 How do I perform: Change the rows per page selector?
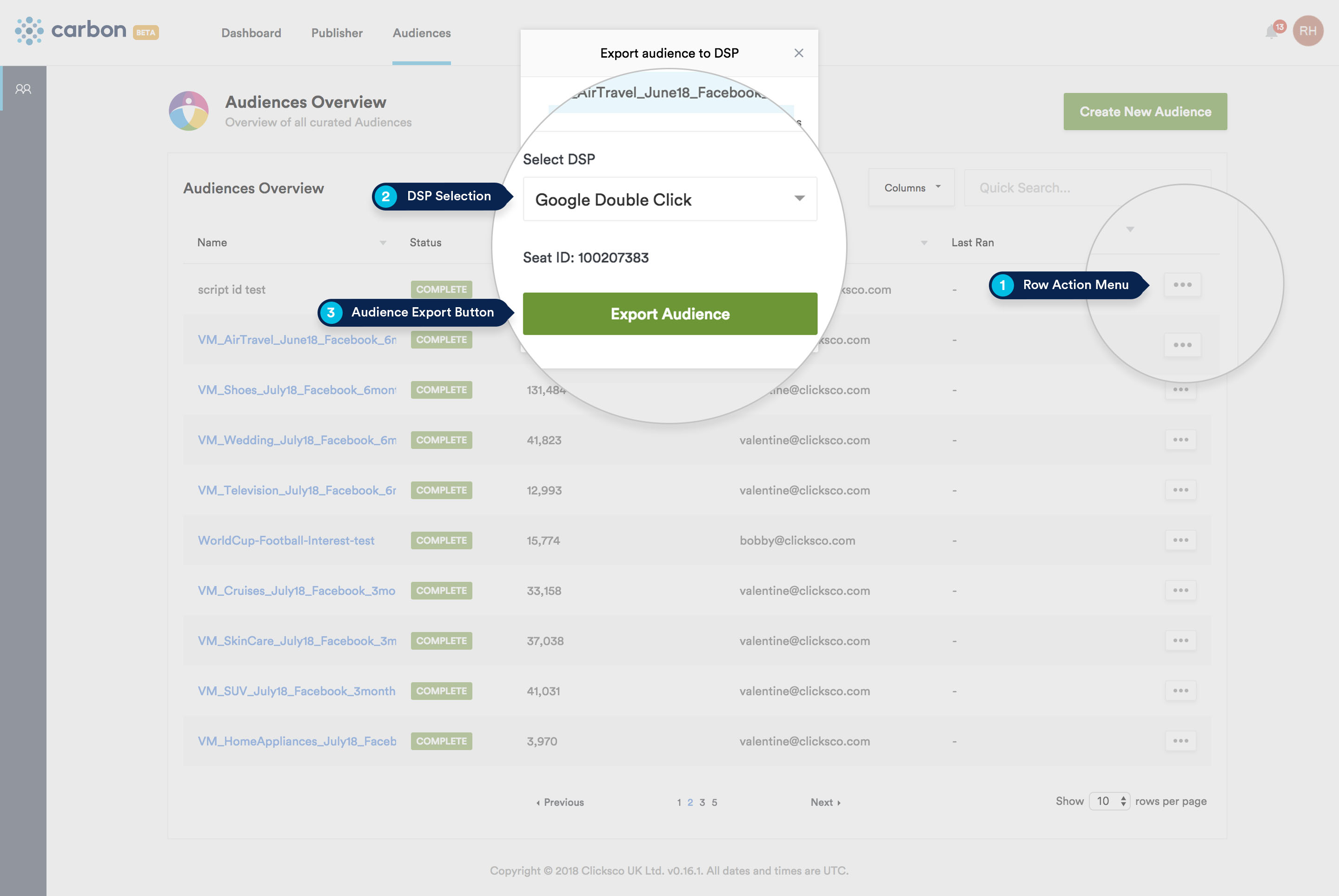tap(1109, 801)
